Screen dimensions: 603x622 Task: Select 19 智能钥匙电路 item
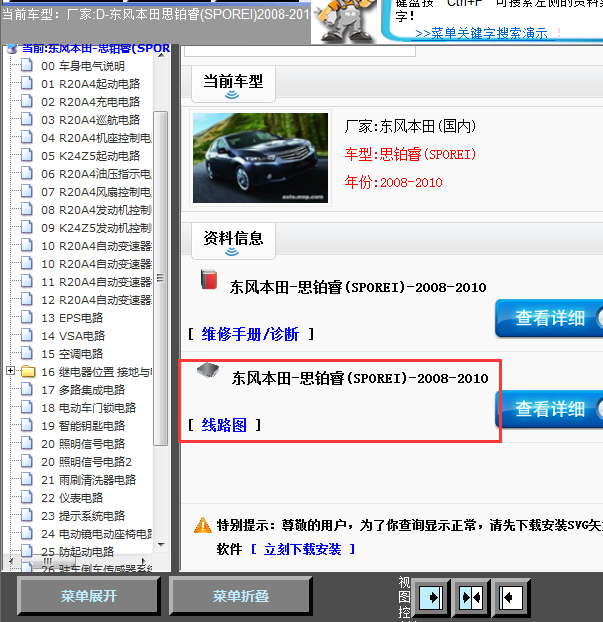[x=83, y=426]
